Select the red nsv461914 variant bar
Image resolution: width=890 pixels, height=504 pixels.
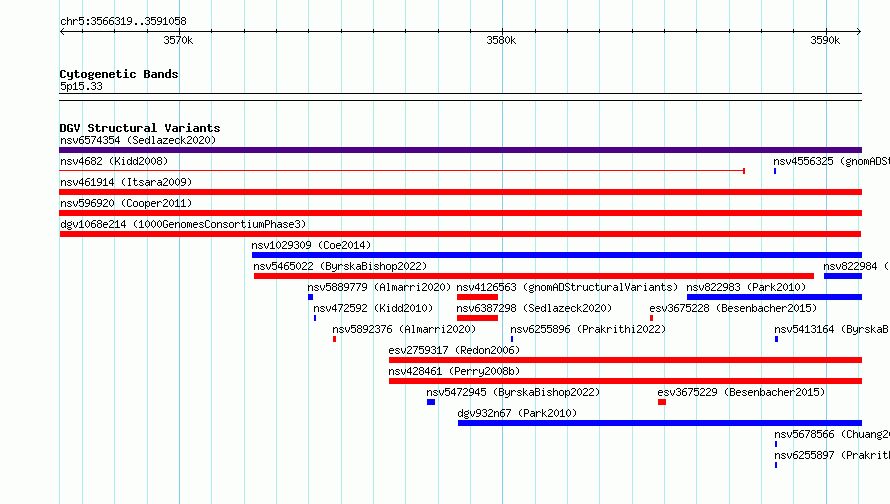(x=460, y=192)
